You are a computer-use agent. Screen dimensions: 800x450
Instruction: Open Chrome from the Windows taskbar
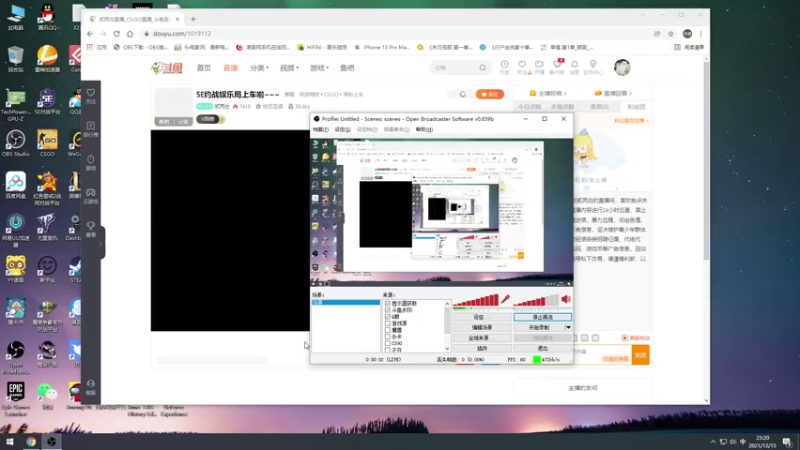31,441
